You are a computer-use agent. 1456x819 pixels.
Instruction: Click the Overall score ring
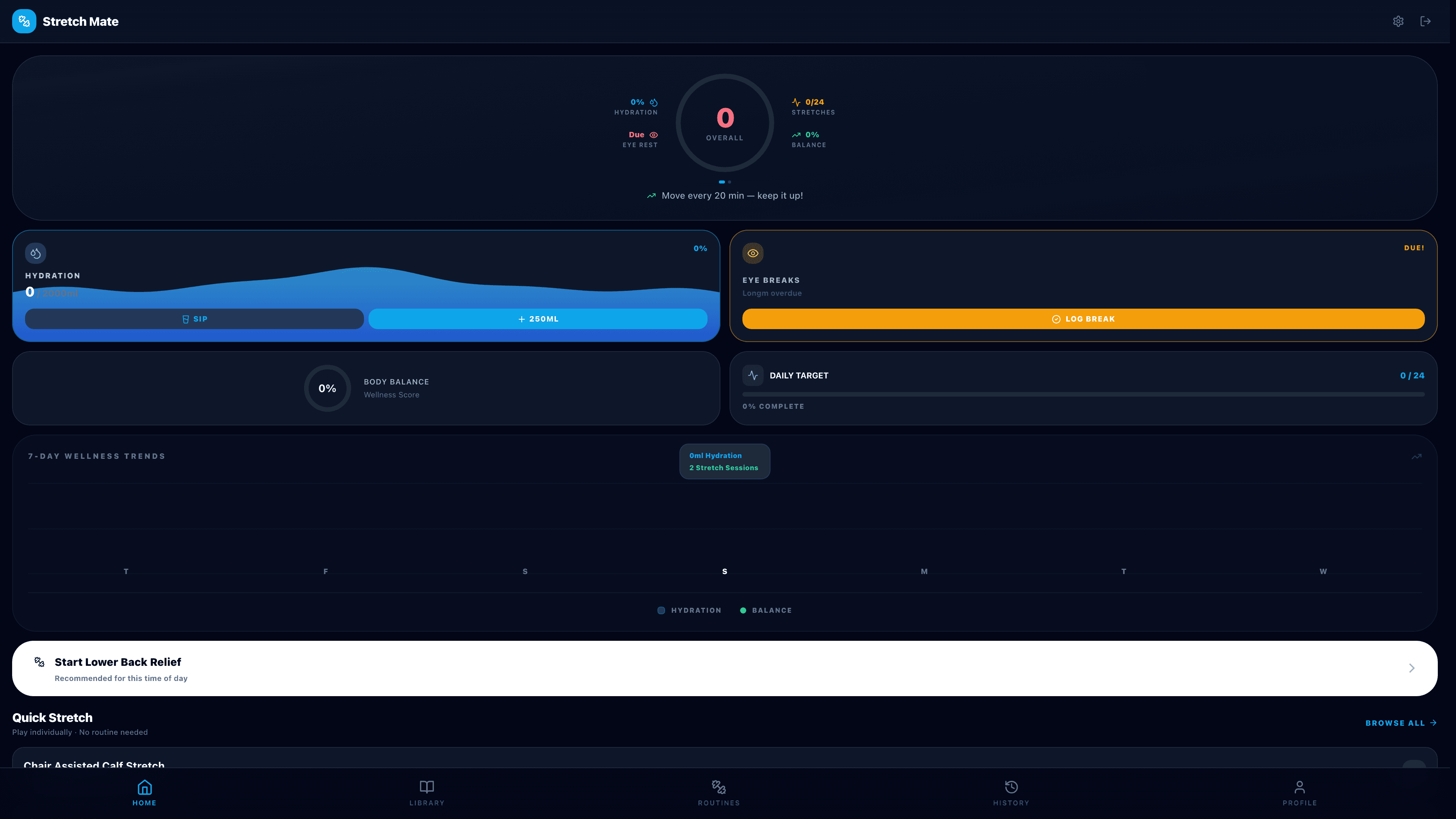[725, 122]
